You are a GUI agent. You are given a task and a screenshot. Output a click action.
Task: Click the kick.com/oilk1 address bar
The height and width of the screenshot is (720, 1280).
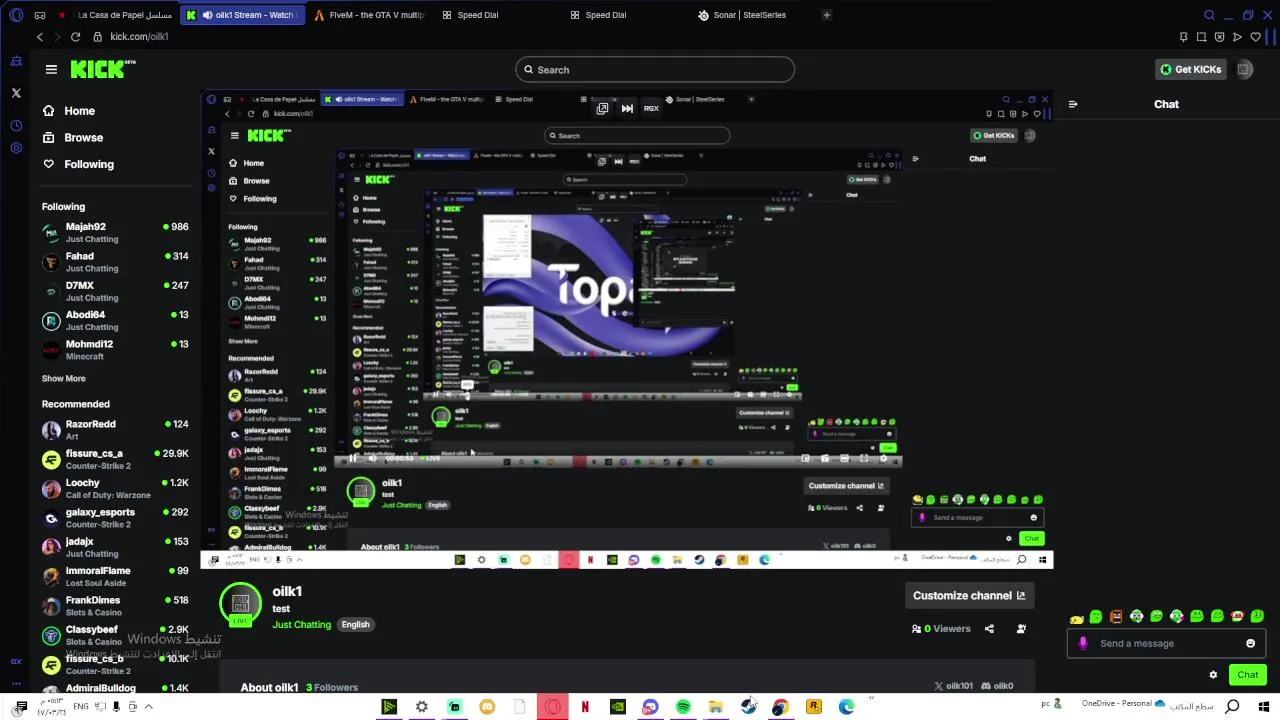(139, 37)
